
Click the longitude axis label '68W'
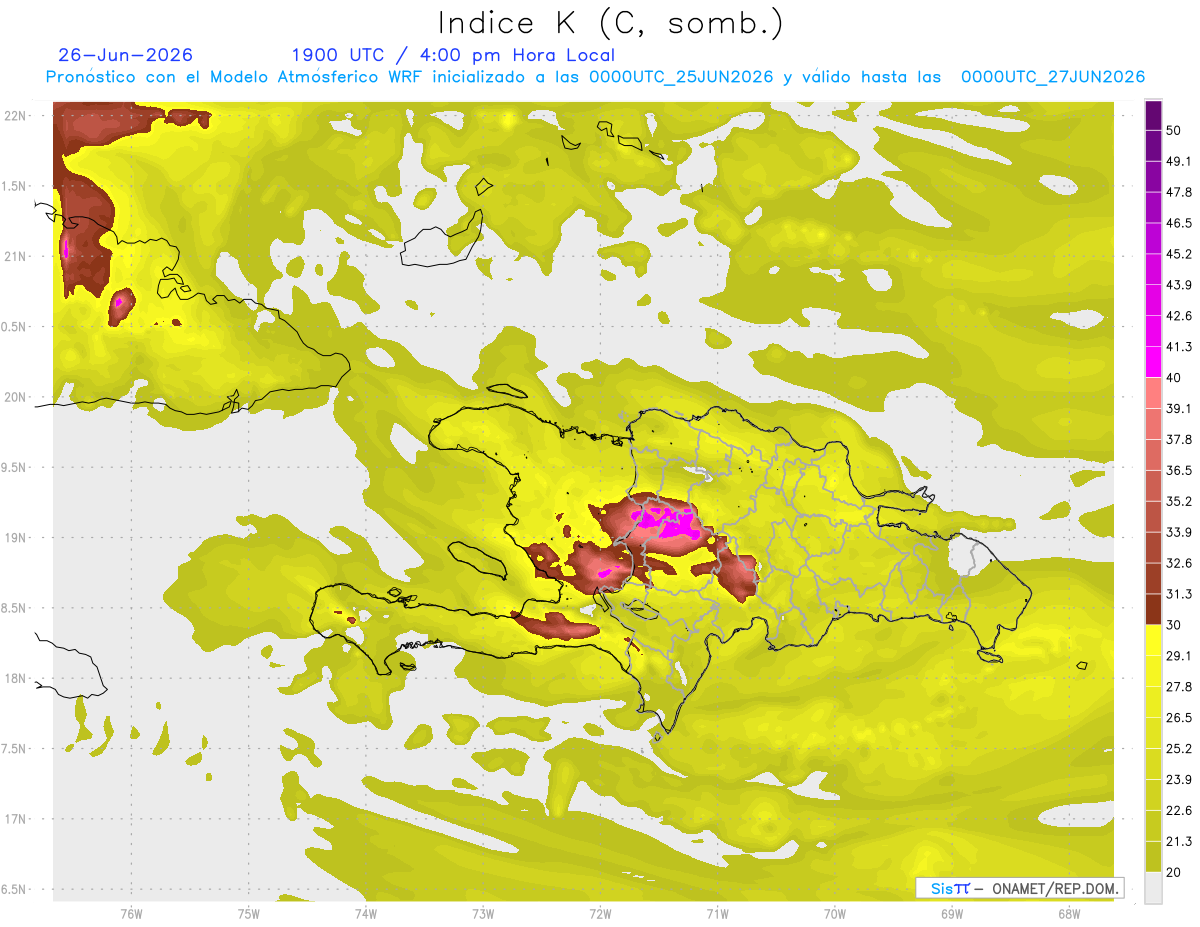click(x=1068, y=913)
